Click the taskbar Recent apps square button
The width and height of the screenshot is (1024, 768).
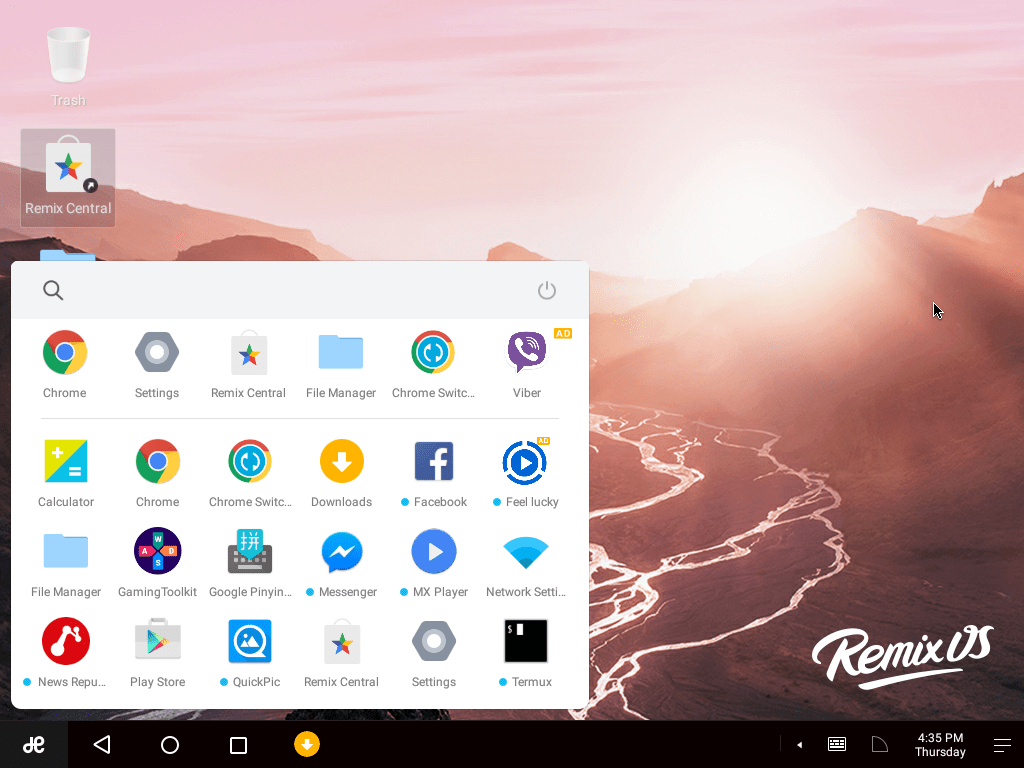click(238, 745)
